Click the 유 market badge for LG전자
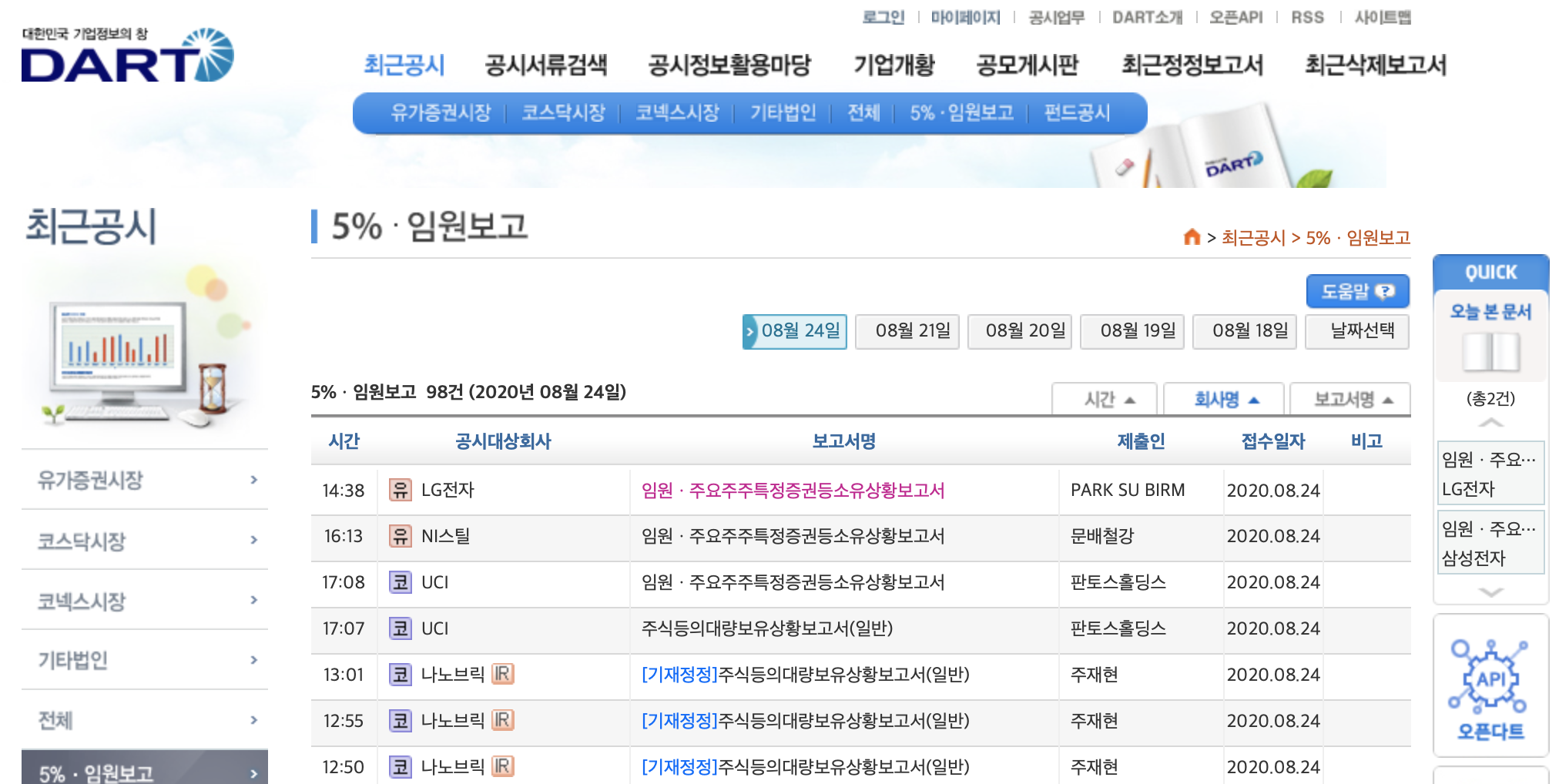Screen dimensions: 1559x784 pos(400,490)
